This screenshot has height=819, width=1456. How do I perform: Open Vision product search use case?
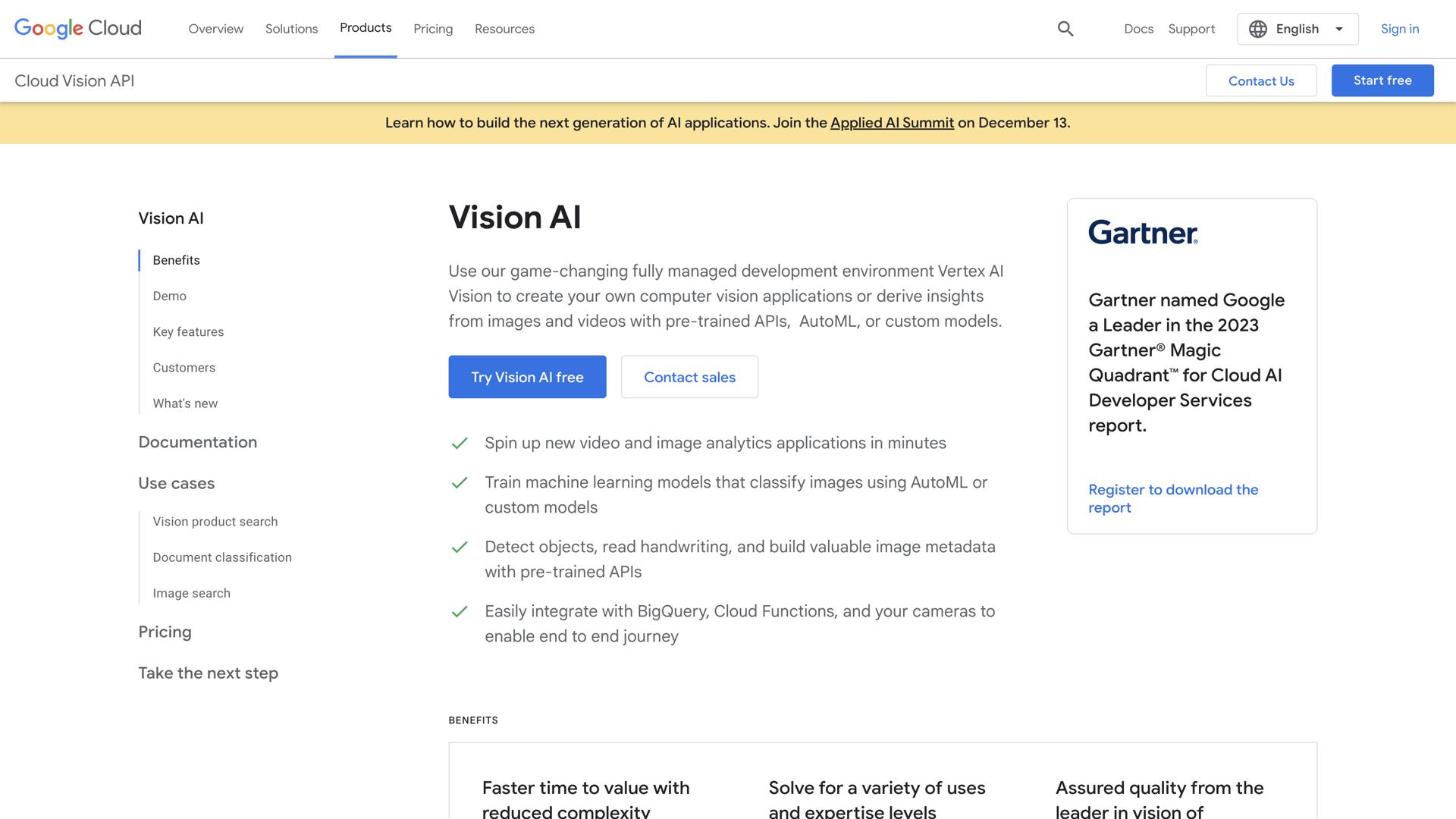pyautogui.click(x=215, y=521)
